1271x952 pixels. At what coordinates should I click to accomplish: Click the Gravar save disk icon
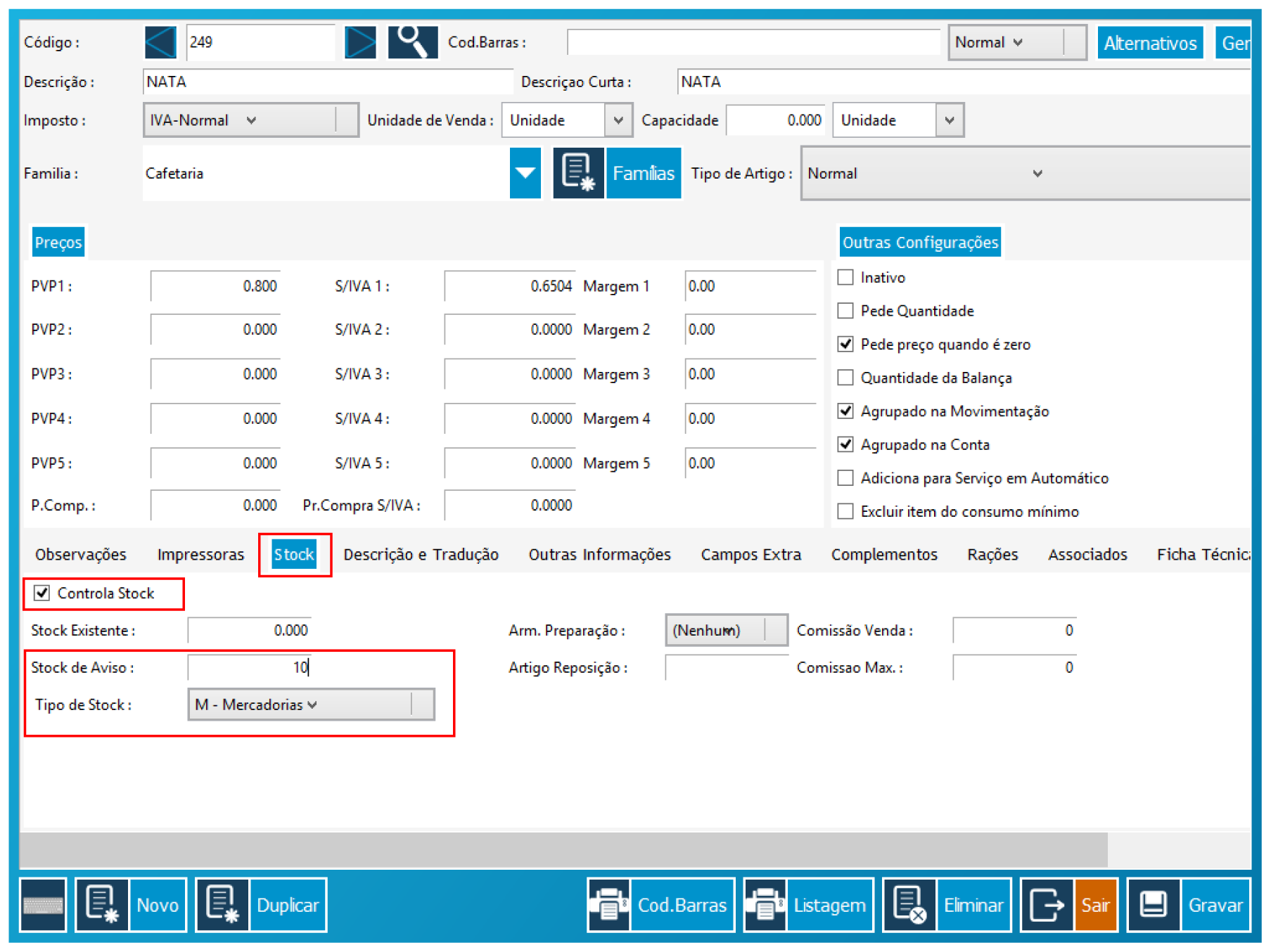[1153, 905]
